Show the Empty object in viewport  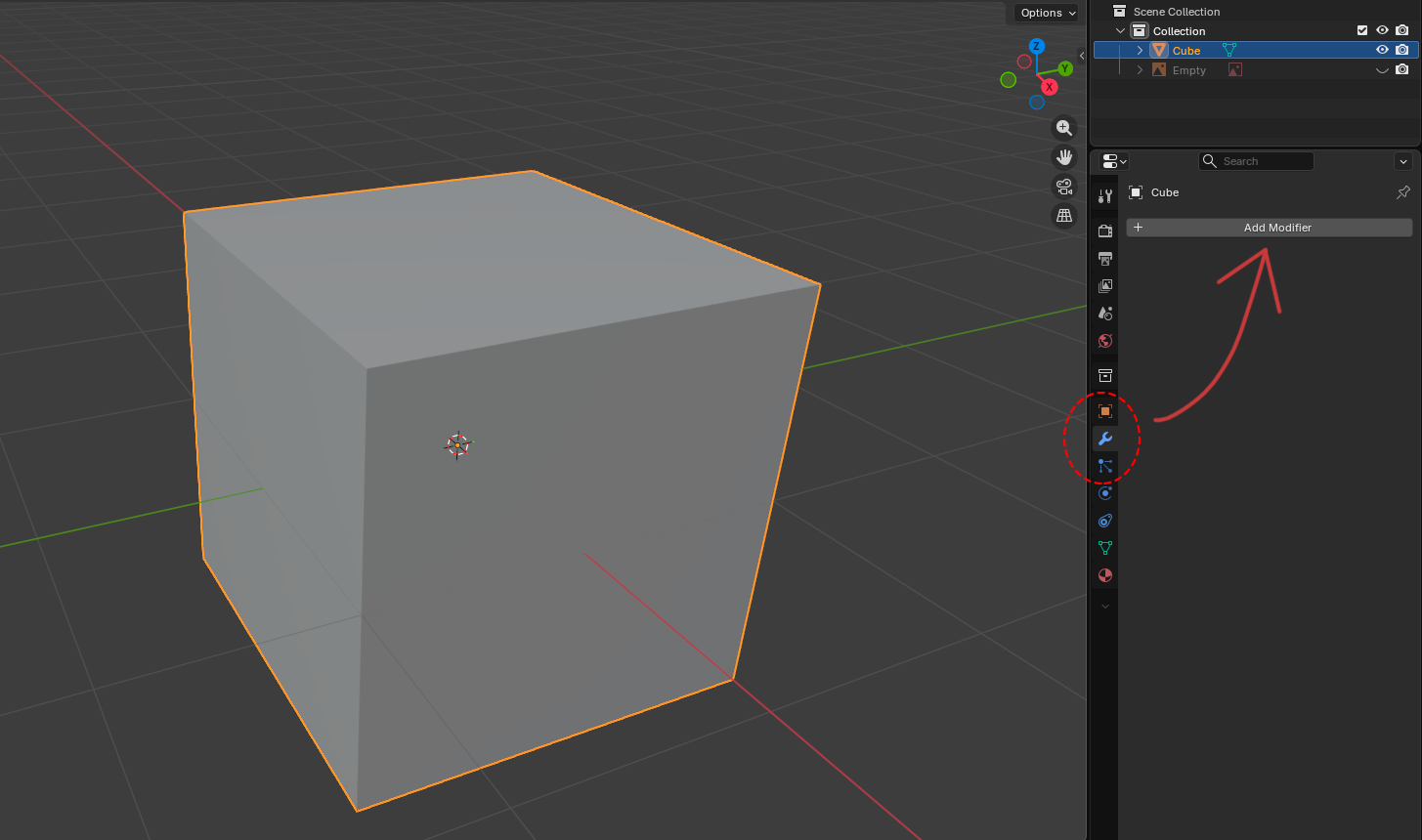click(1382, 70)
